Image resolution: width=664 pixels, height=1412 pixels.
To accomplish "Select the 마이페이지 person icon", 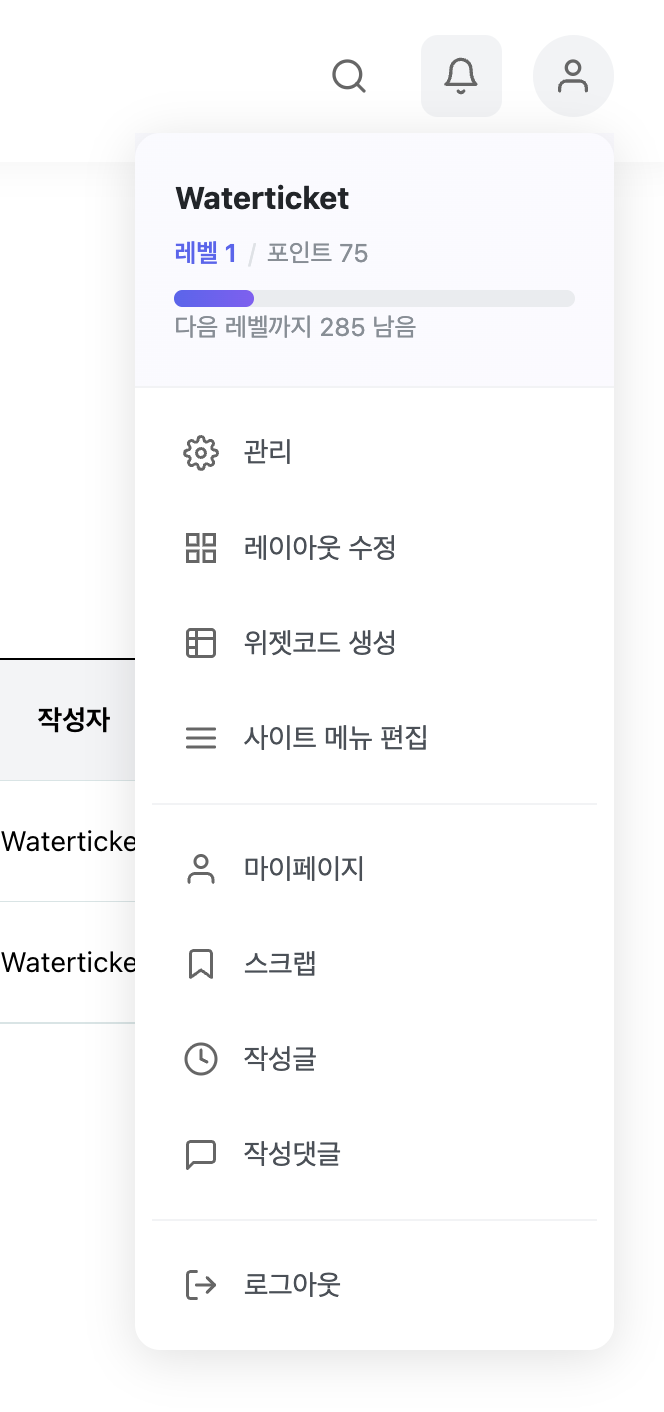I will 201,869.
